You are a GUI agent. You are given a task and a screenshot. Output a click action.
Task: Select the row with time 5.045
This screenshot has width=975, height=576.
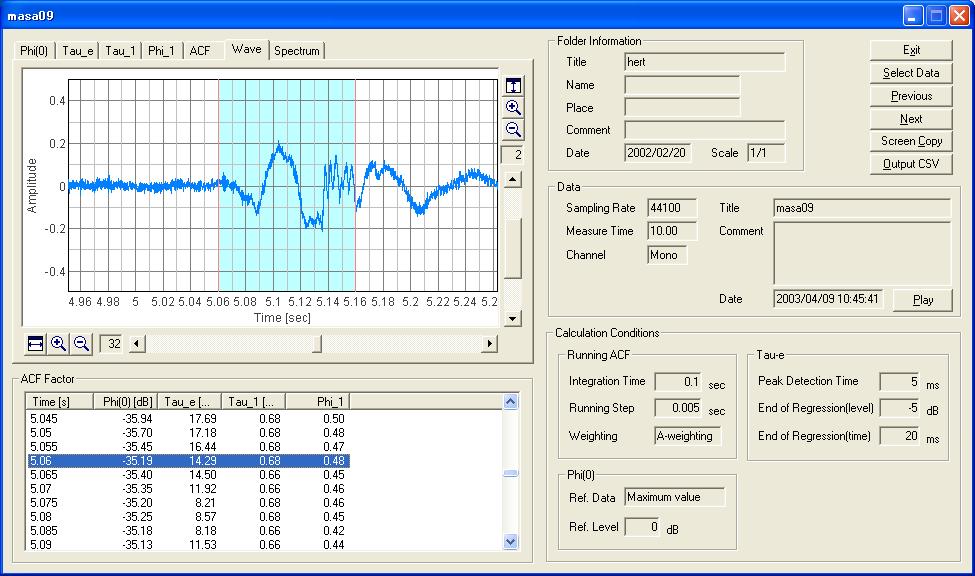click(188, 419)
